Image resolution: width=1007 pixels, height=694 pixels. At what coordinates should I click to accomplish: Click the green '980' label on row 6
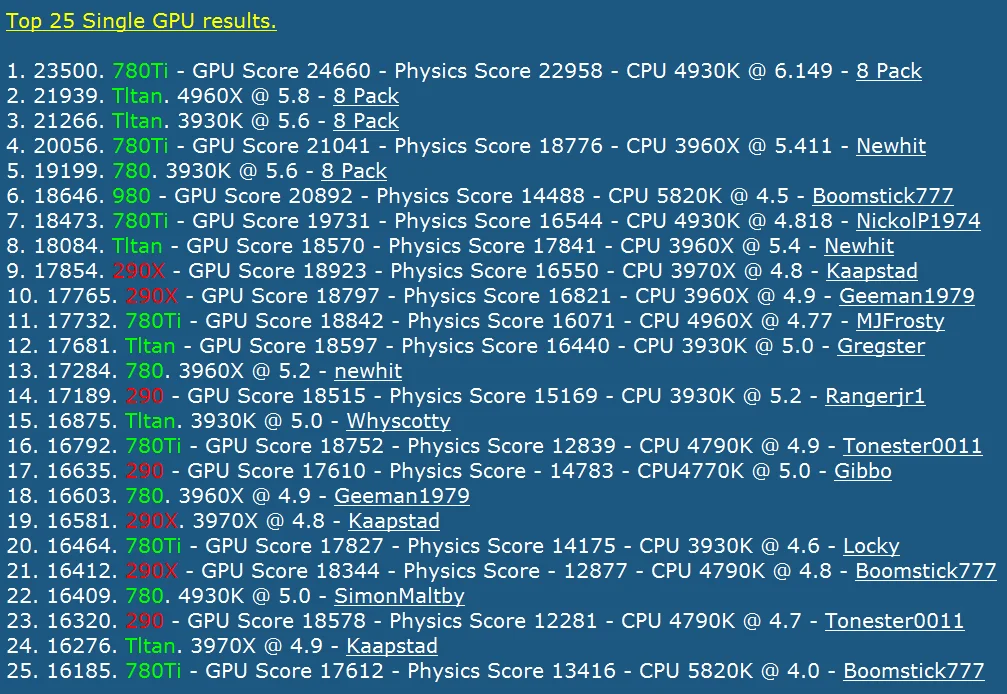pyautogui.click(x=131, y=196)
